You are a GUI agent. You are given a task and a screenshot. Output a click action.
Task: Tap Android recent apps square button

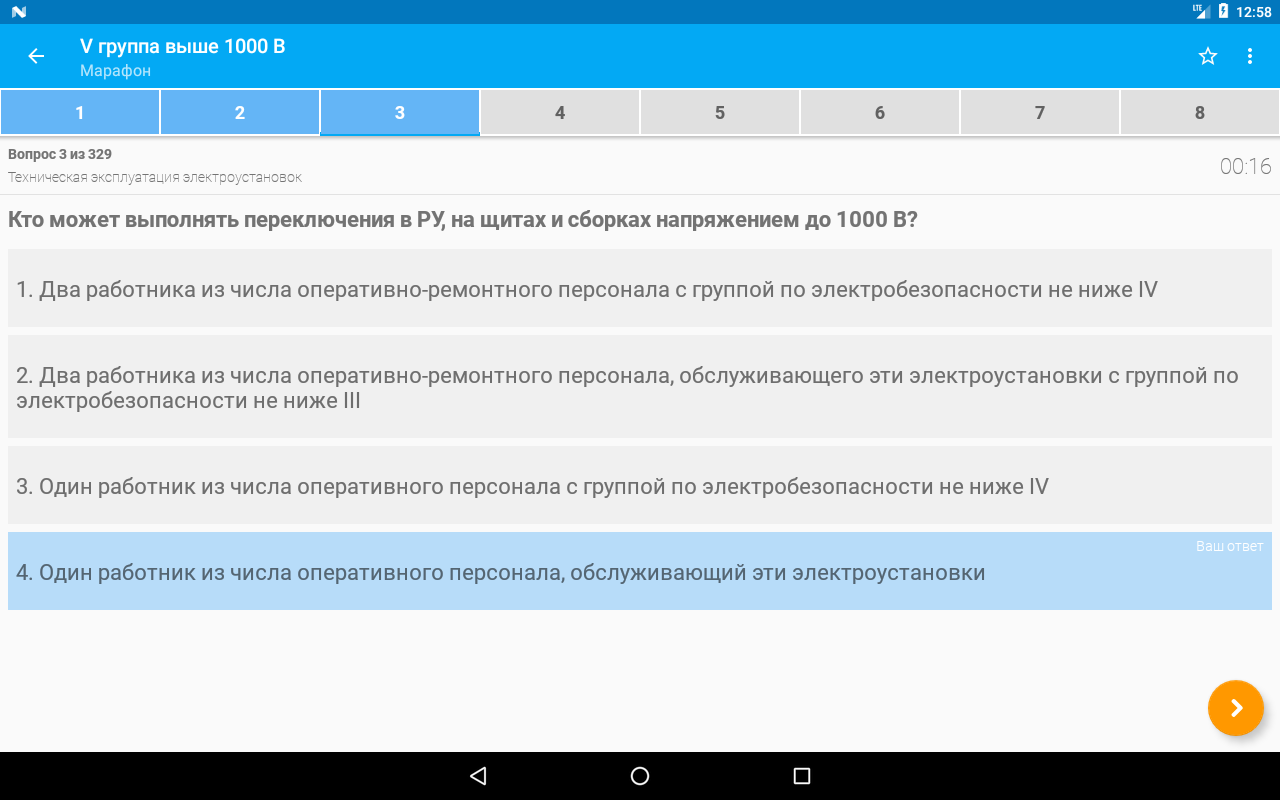click(x=801, y=776)
